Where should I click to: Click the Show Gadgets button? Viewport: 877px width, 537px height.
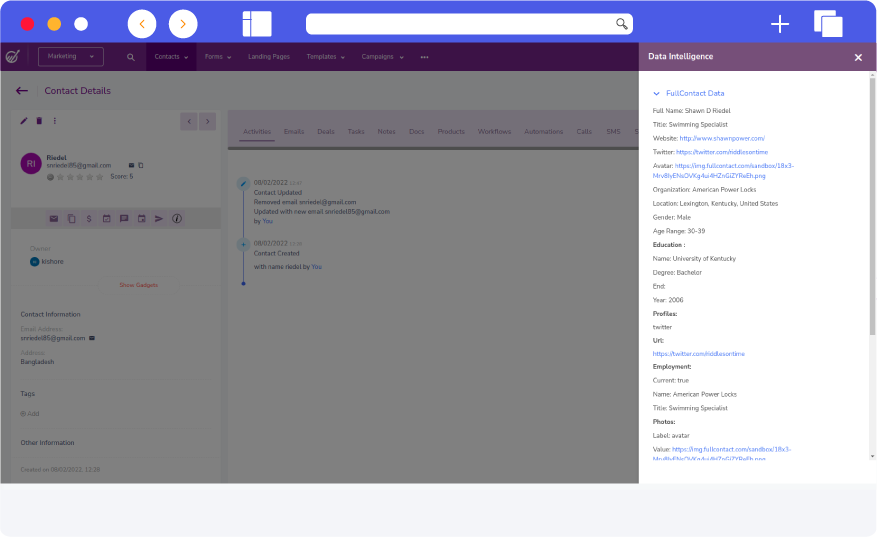139,285
